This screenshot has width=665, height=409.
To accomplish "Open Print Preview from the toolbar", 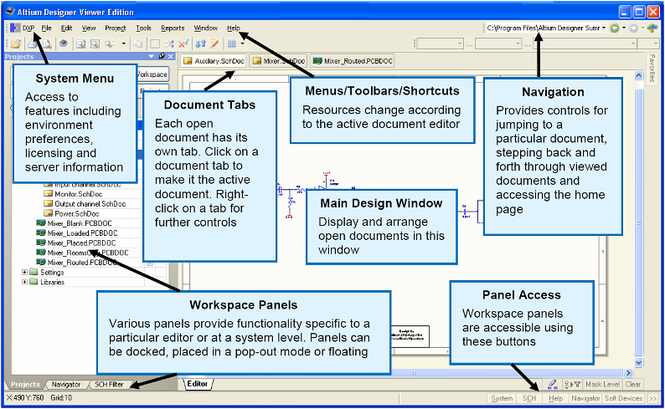I will coord(46,43).
